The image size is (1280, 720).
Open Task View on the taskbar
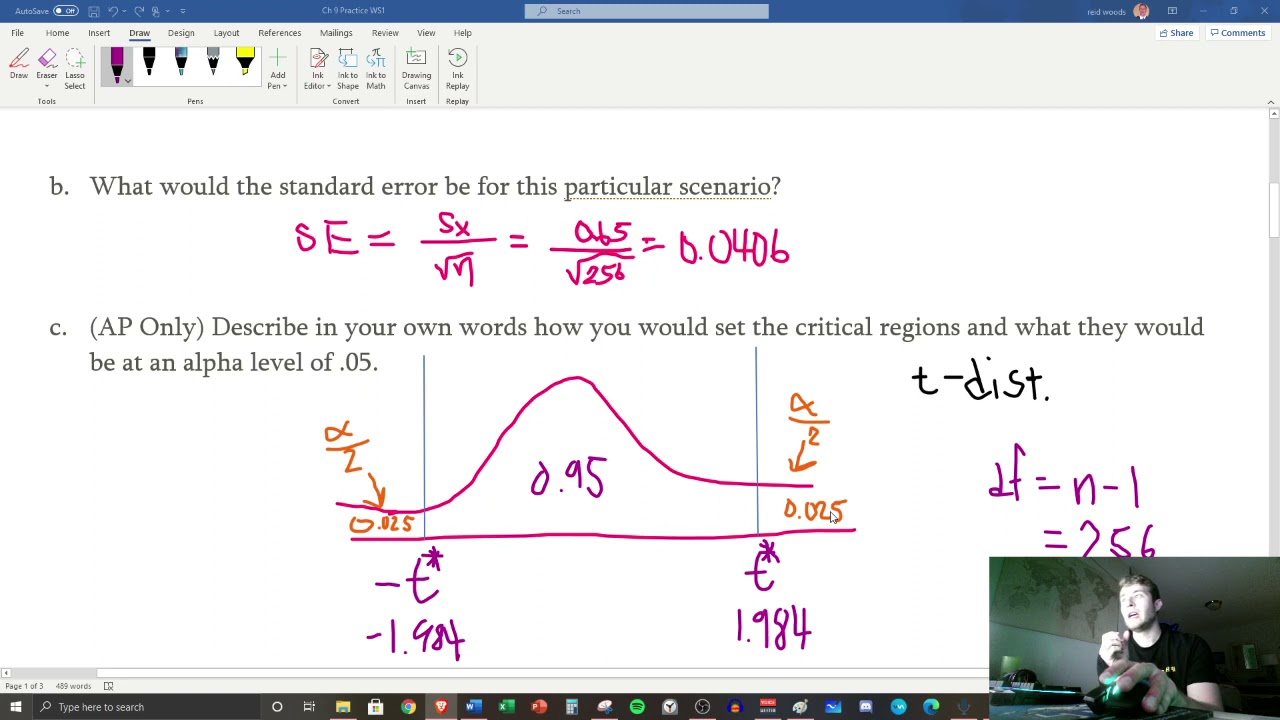click(x=309, y=707)
